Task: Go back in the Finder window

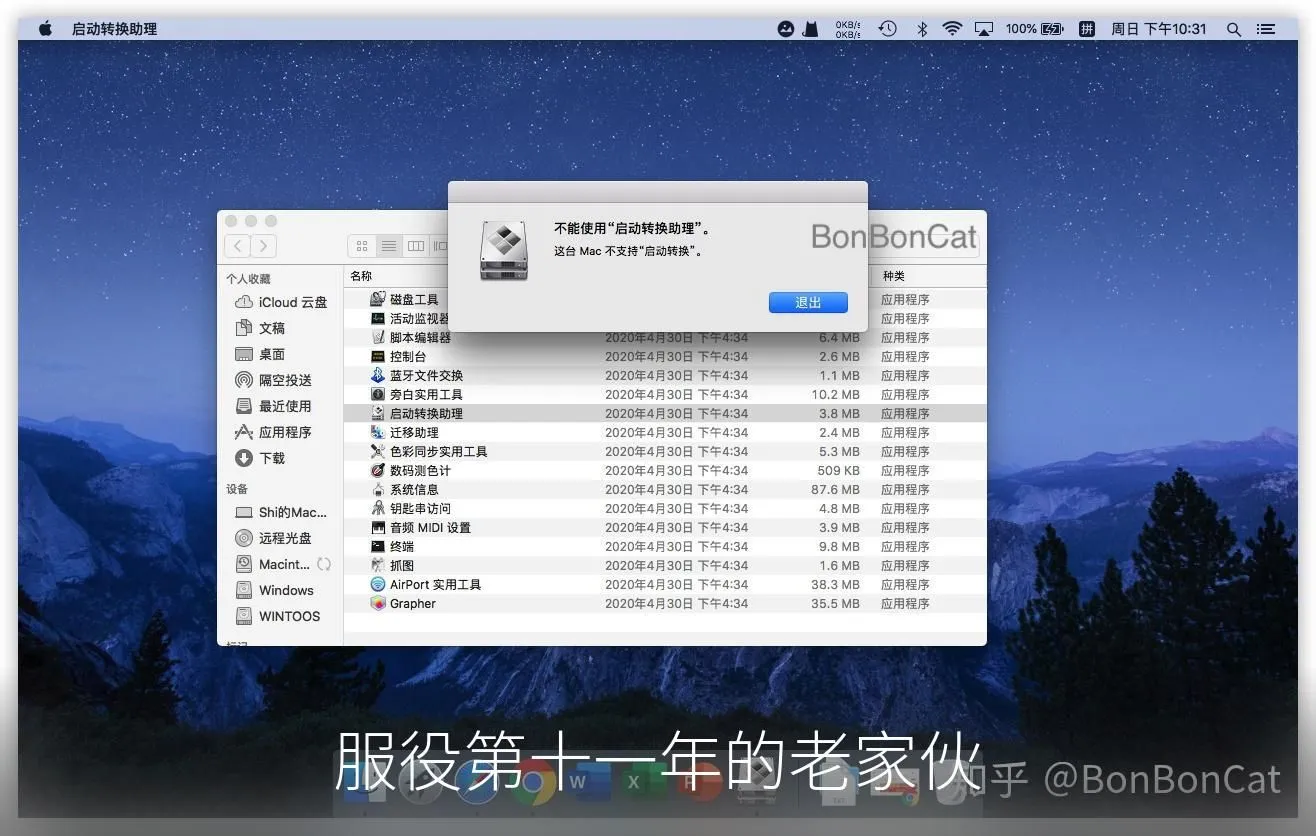Action: tap(238, 245)
